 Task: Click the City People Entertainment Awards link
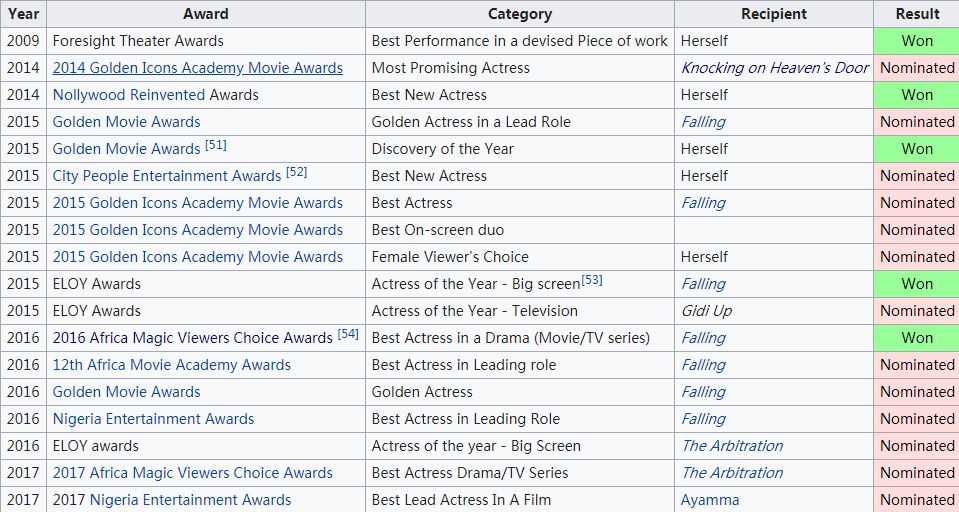pos(166,176)
